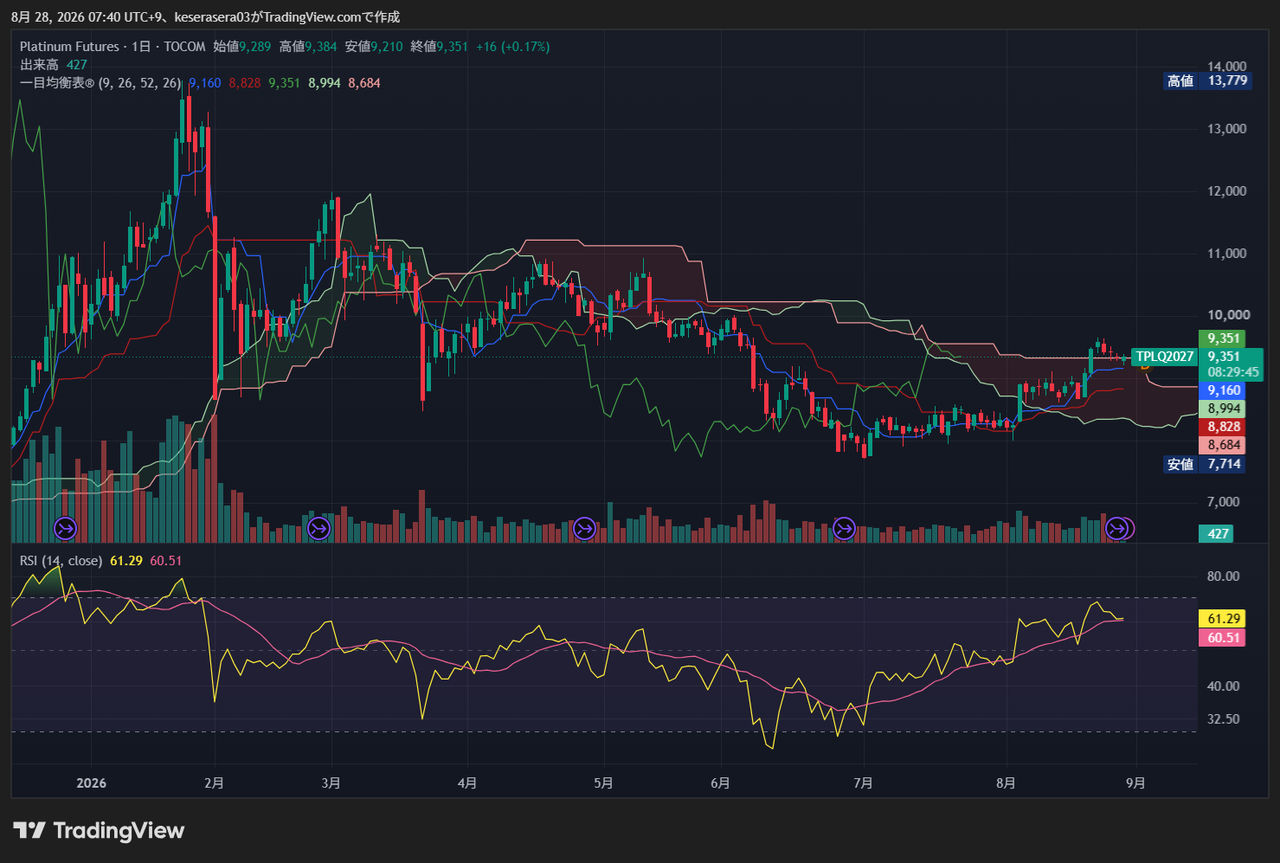Click the 6月 label on the time axis
This screenshot has width=1280, height=863.
pyautogui.click(x=722, y=783)
